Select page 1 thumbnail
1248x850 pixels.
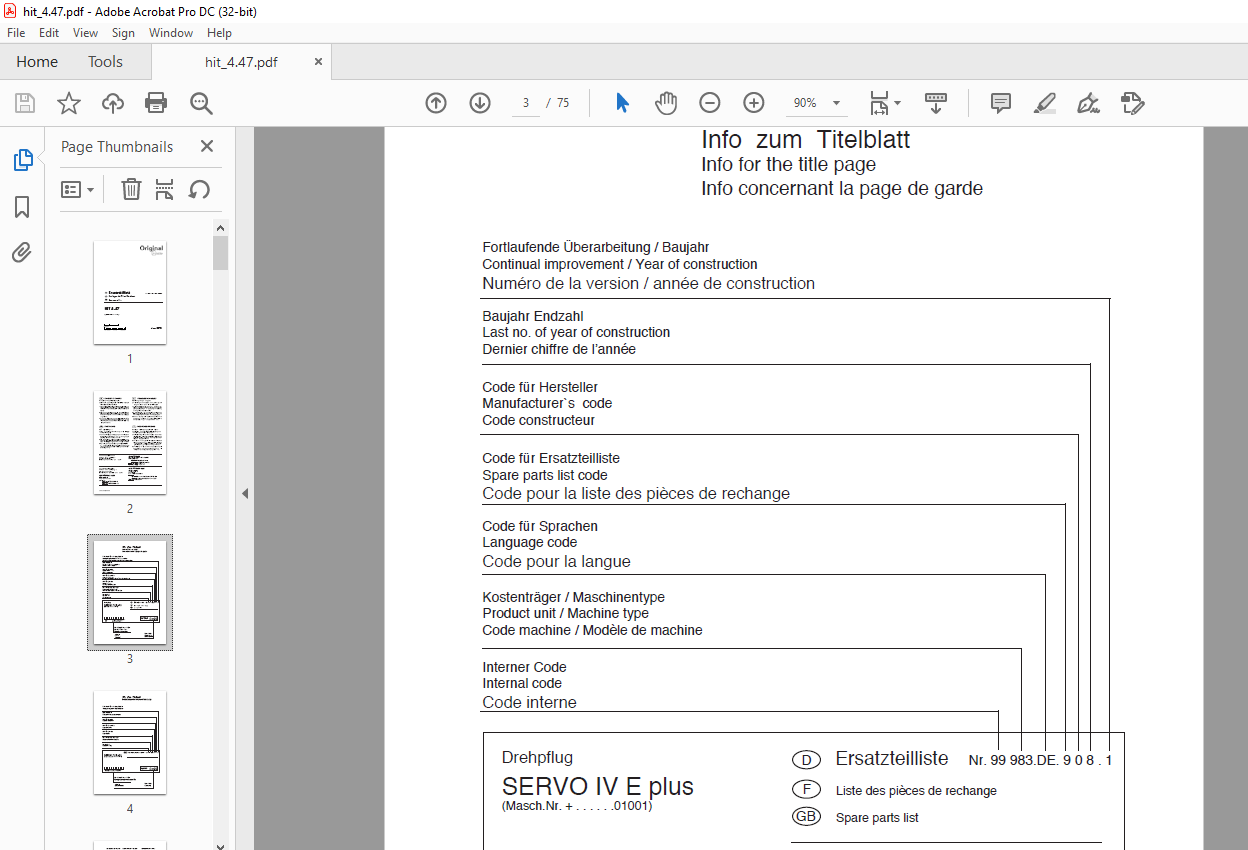click(130, 293)
